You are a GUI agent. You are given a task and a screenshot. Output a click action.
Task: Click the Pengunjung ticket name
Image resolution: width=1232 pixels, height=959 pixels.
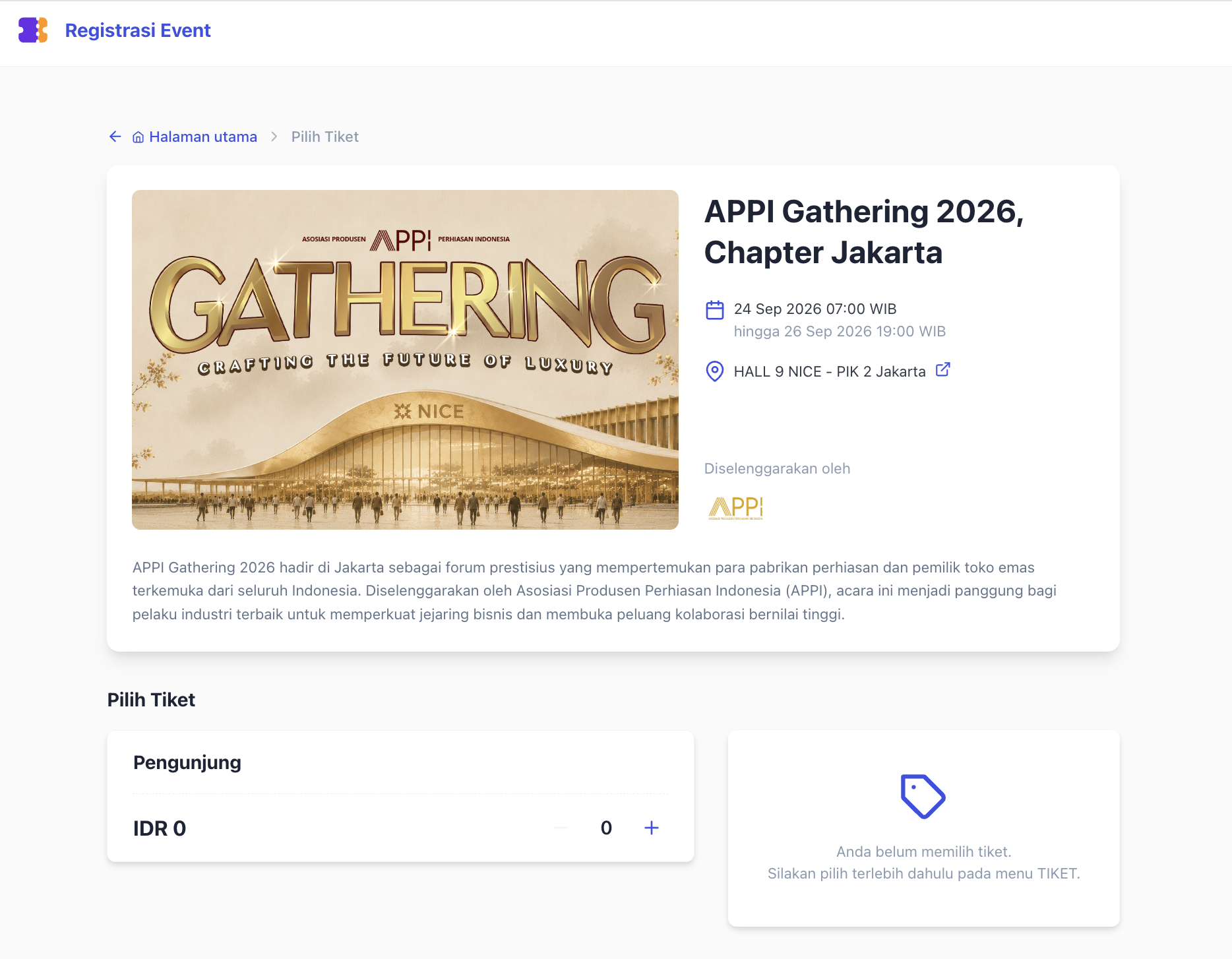(187, 762)
